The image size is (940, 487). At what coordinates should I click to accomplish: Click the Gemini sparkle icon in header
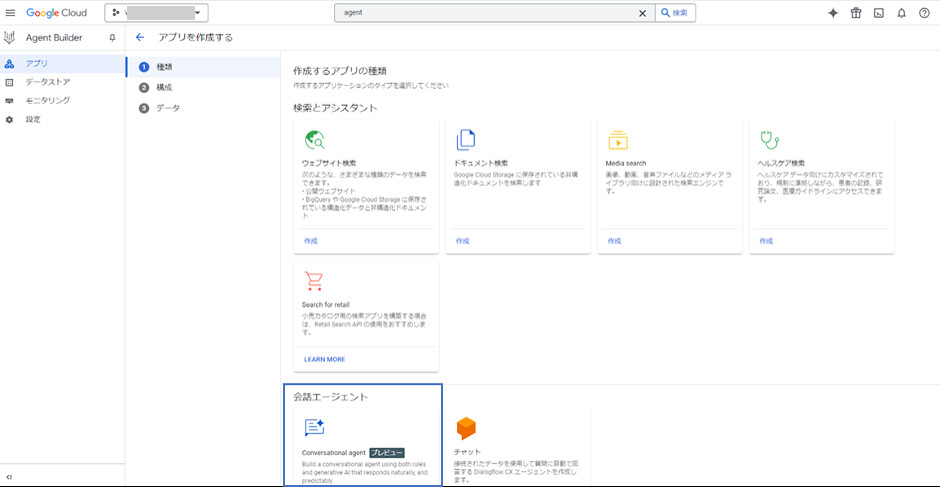click(x=833, y=13)
